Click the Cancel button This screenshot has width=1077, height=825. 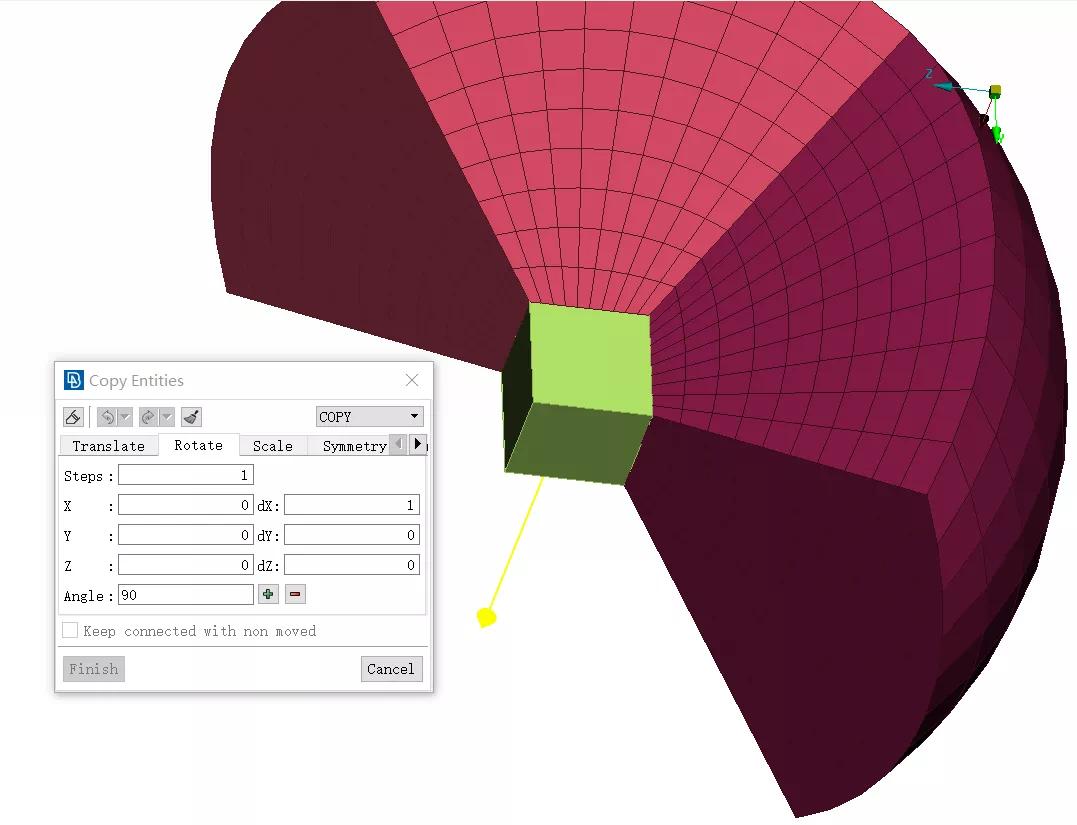pos(391,669)
